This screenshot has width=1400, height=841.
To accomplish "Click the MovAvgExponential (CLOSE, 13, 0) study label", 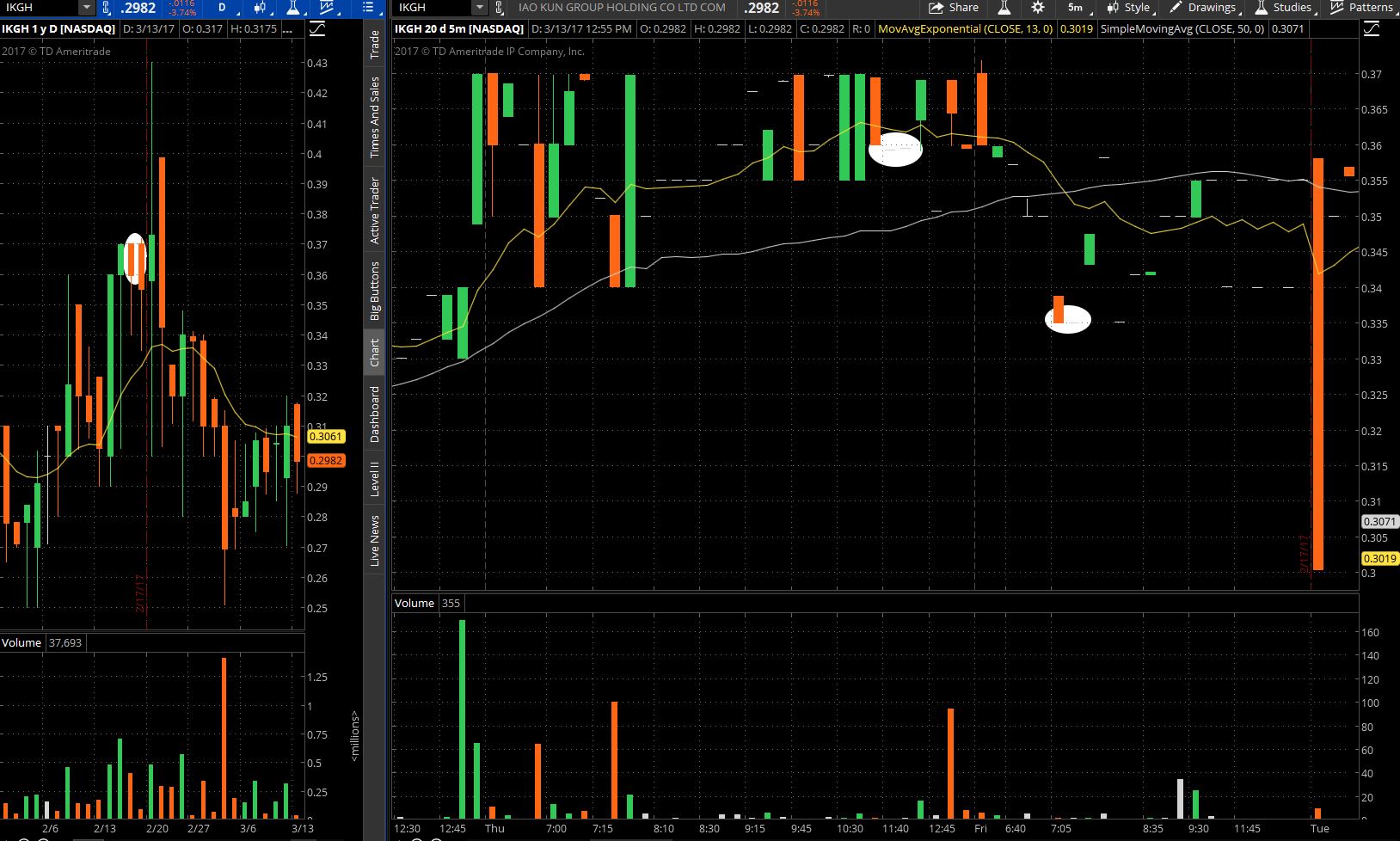I will click(965, 28).
